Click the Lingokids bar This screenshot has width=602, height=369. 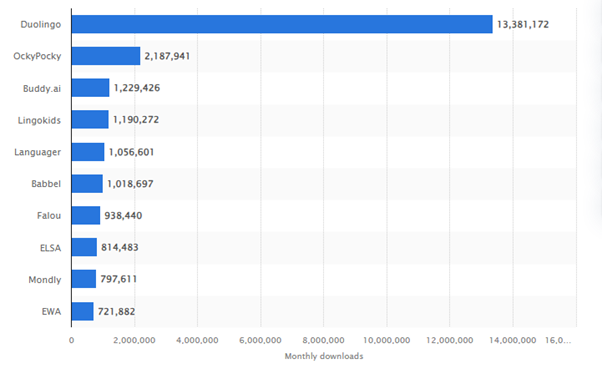(x=90, y=120)
